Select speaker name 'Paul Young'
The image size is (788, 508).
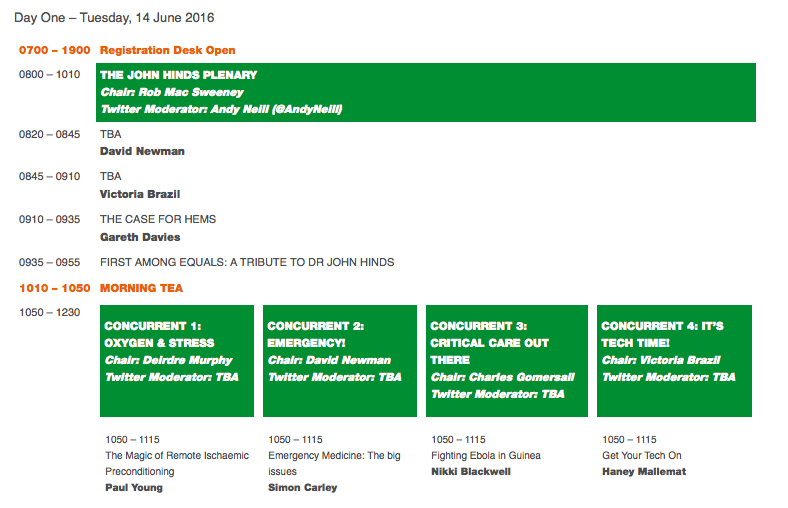134,487
